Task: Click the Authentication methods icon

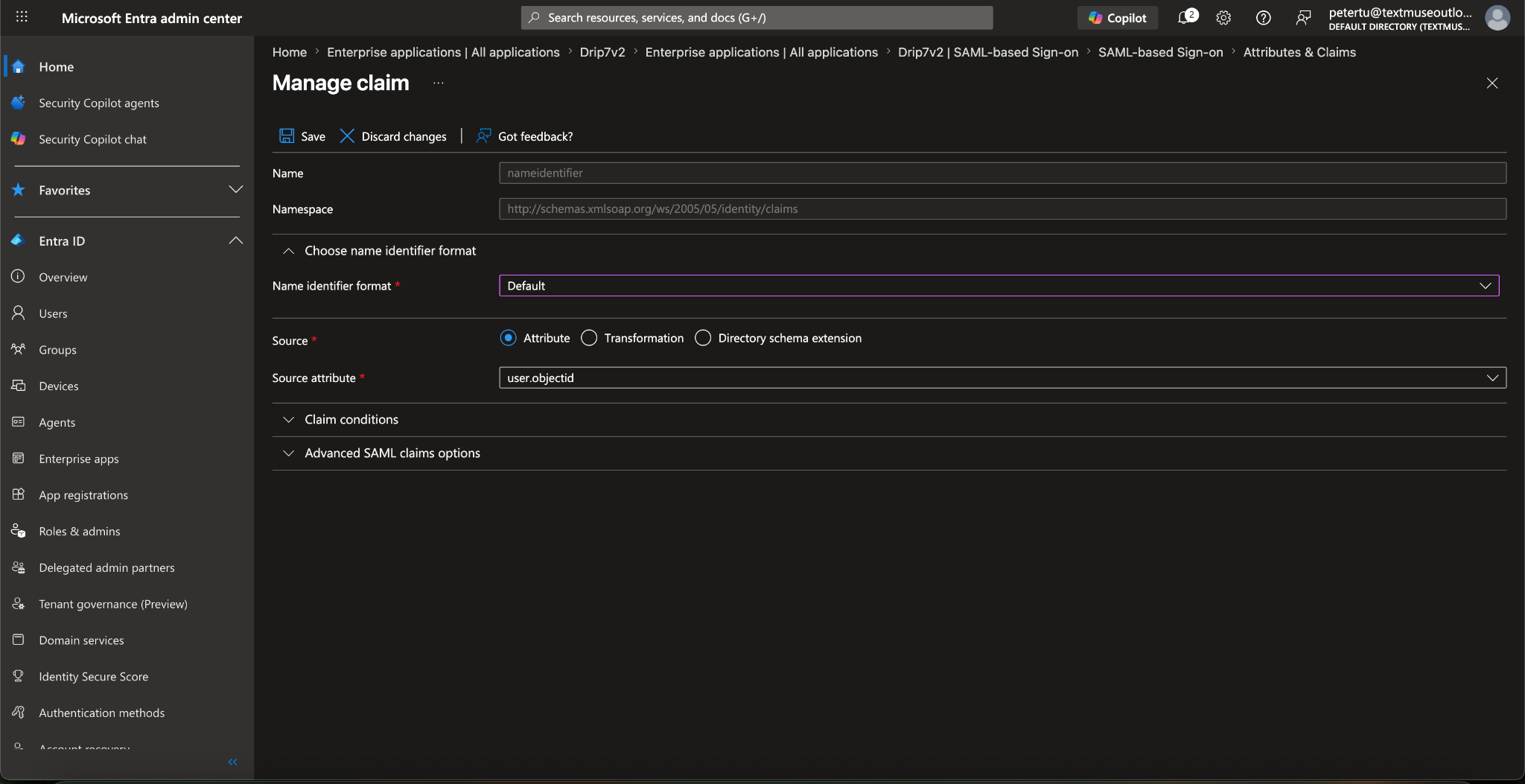Action: point(19,713)
